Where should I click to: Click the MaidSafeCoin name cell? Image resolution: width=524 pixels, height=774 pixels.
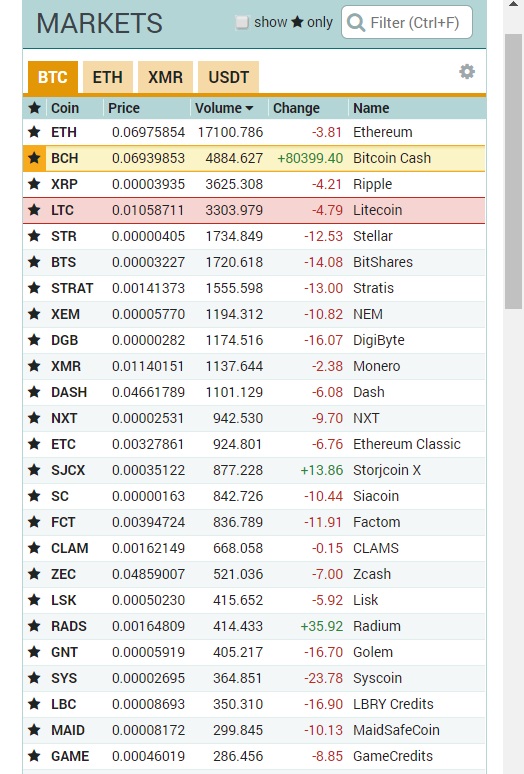pos(396,730)
